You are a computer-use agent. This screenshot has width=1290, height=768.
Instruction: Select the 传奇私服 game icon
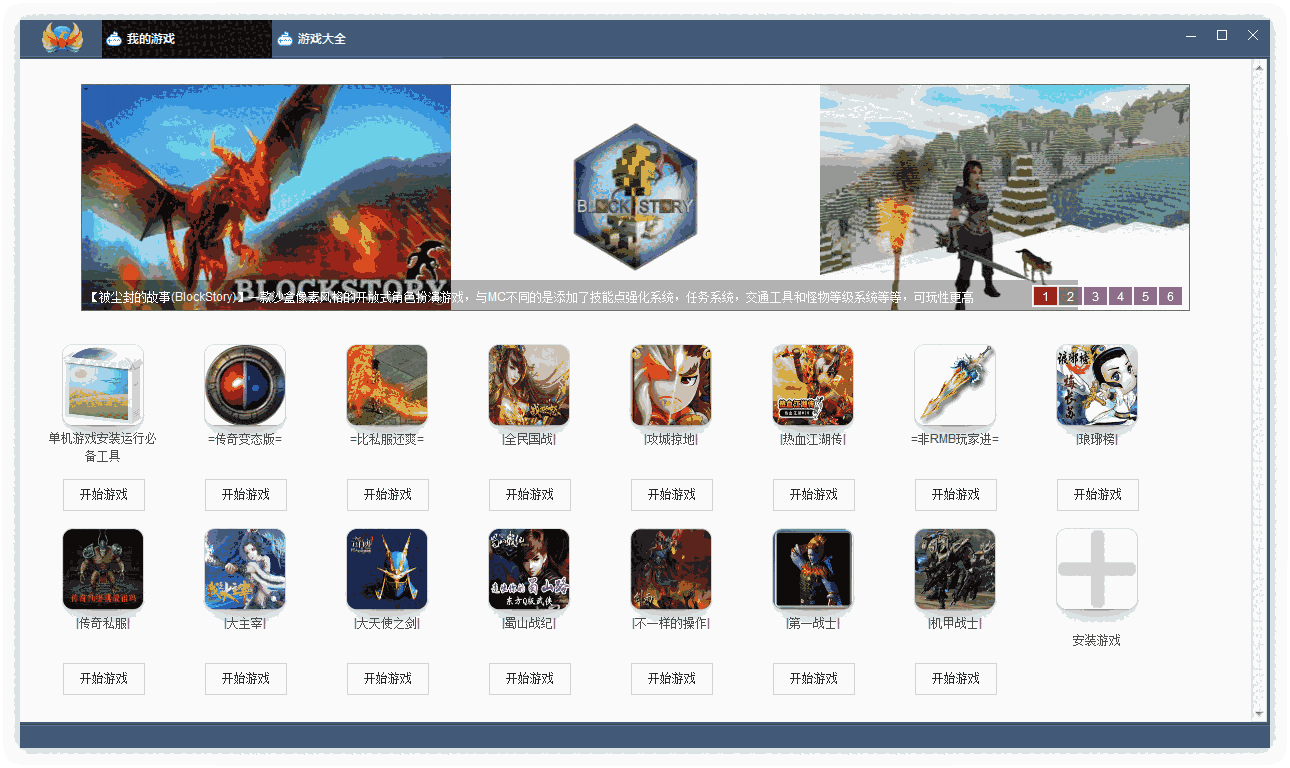(103, 570)
